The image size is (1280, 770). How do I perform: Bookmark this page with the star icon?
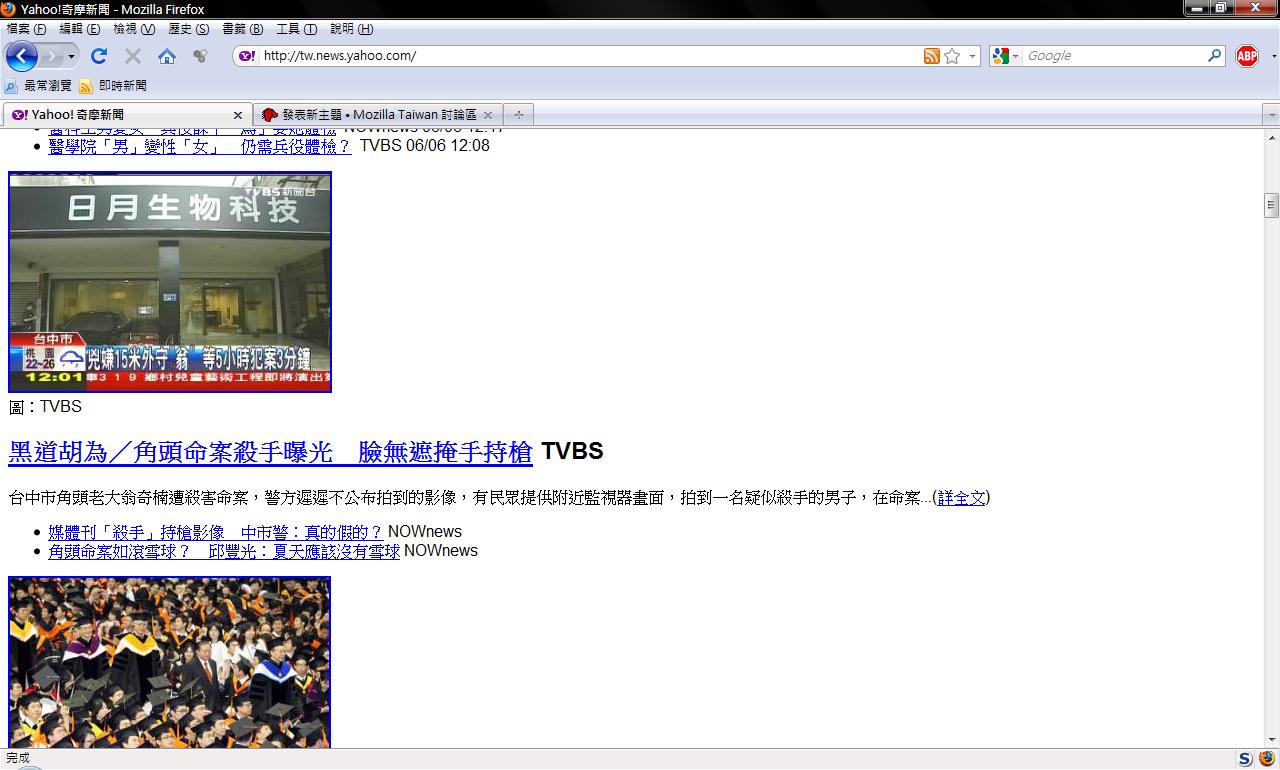(x=952, y=56)
